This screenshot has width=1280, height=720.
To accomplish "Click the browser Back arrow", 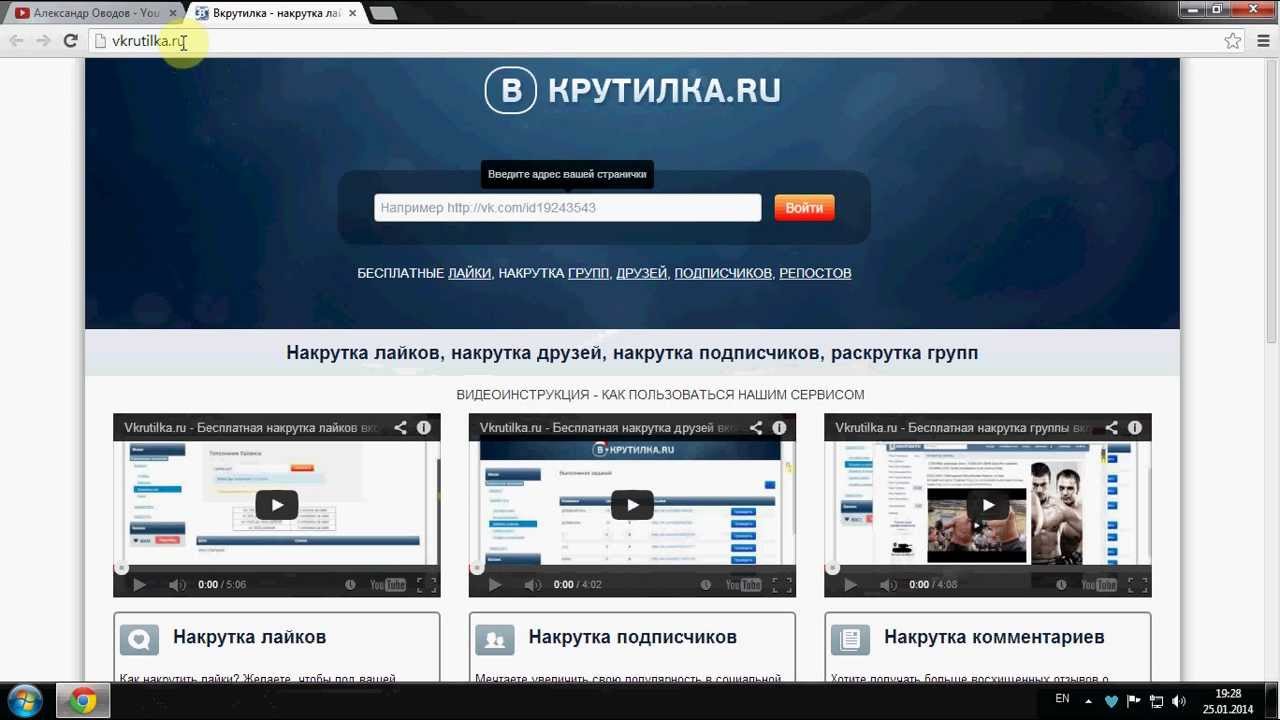I will pyautogui.click(x=16, y=41).
